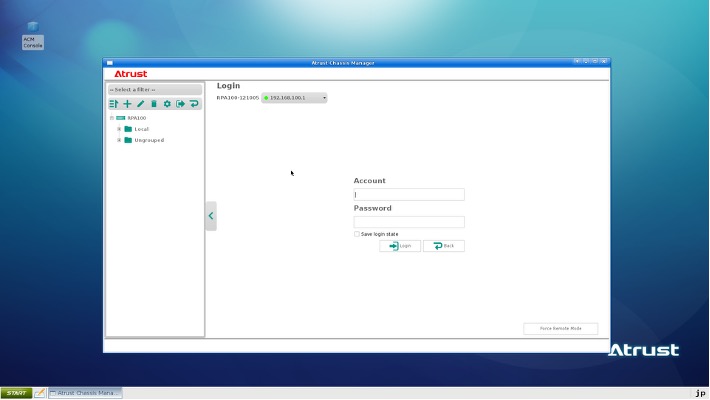
Task: Open the 192.168.100.1 IP address dropdown
Action: click(295, 98)
